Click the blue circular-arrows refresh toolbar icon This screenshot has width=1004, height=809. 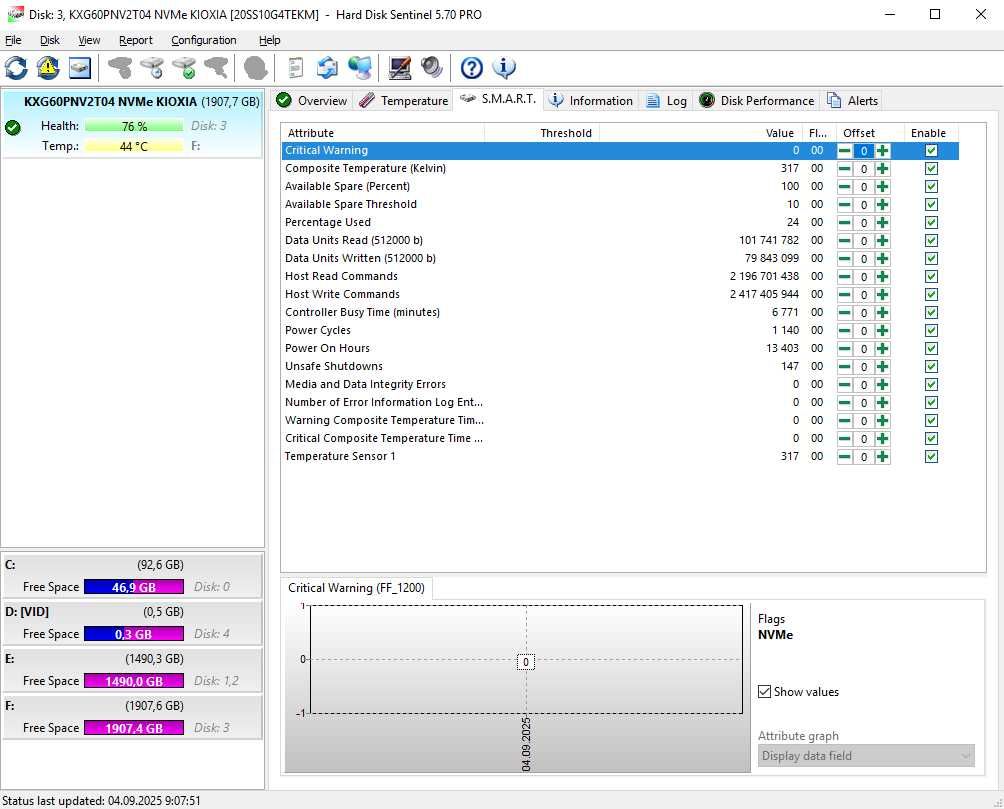point(16,68)
